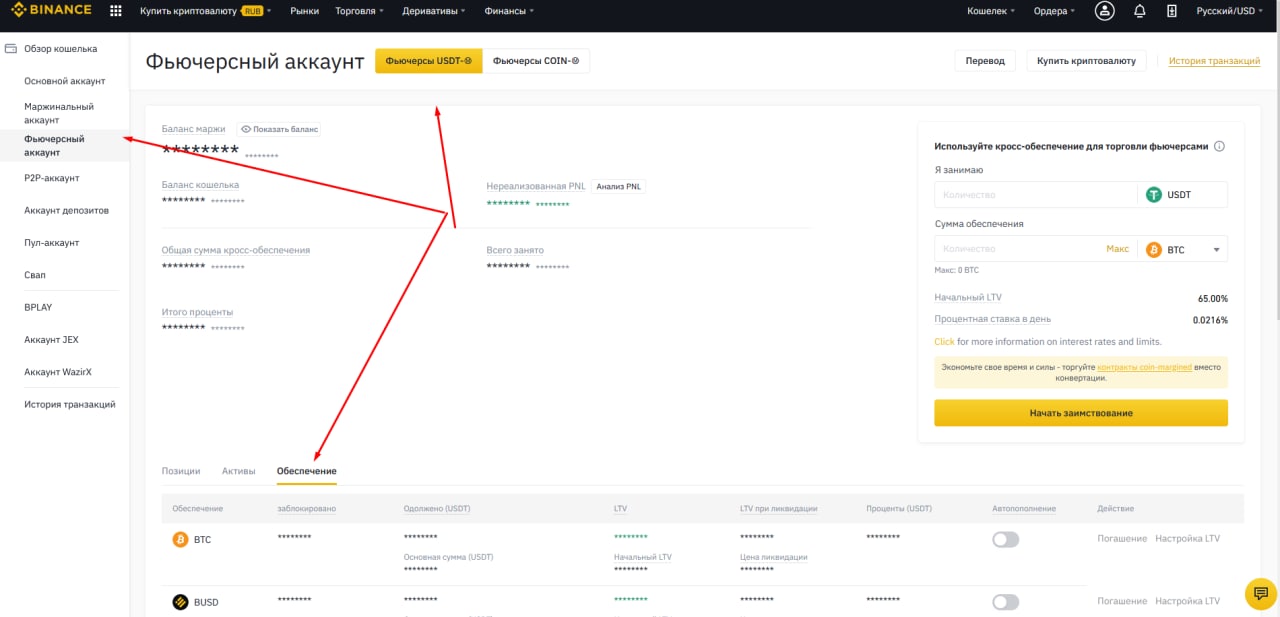Expand the Buy Crypto RUB dropdown
Image resolution: width=1280 pixels, height=617 pixels.
pyautogui.click(x=205, y=11)
